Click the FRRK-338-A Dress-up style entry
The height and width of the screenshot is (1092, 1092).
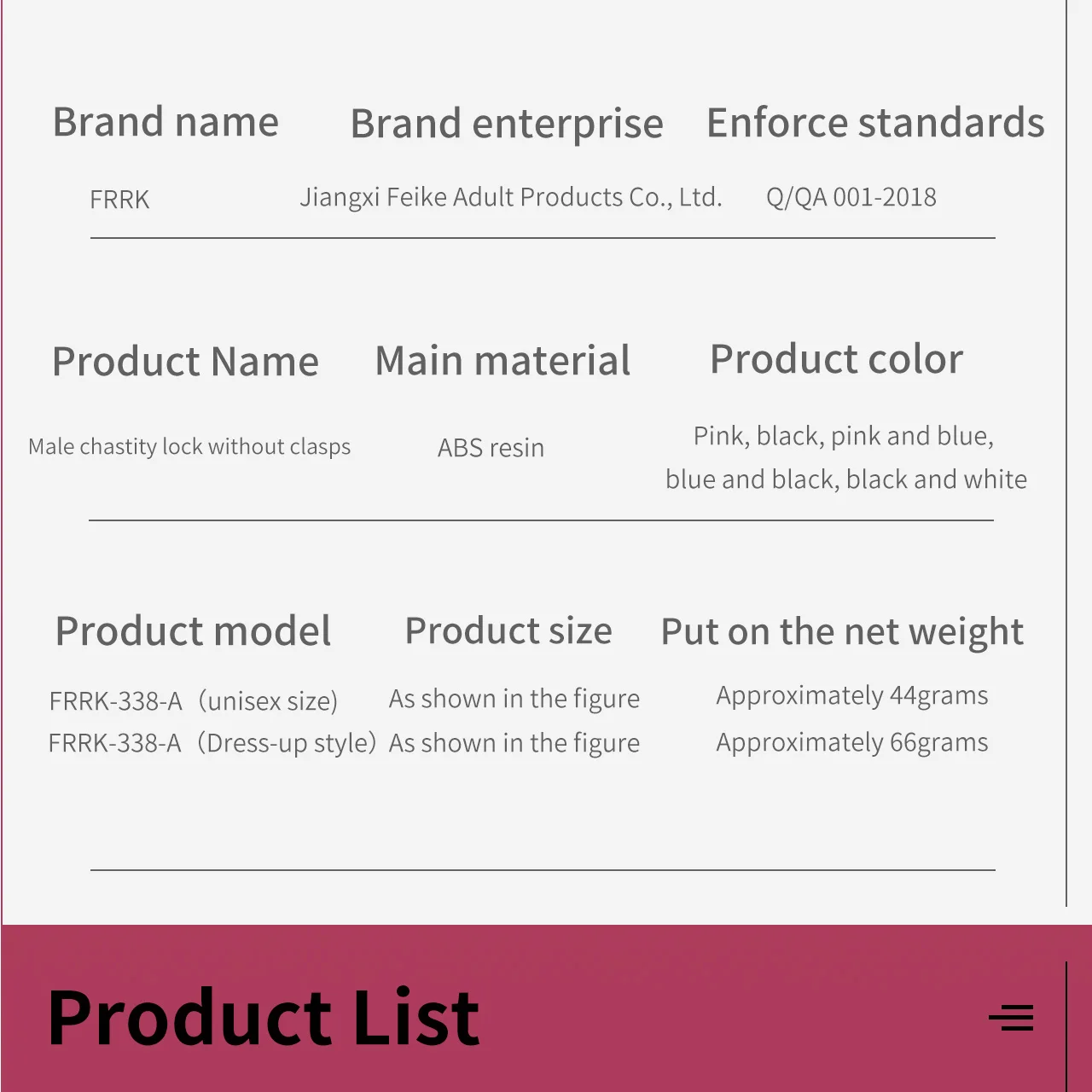[x=212, y=743]
